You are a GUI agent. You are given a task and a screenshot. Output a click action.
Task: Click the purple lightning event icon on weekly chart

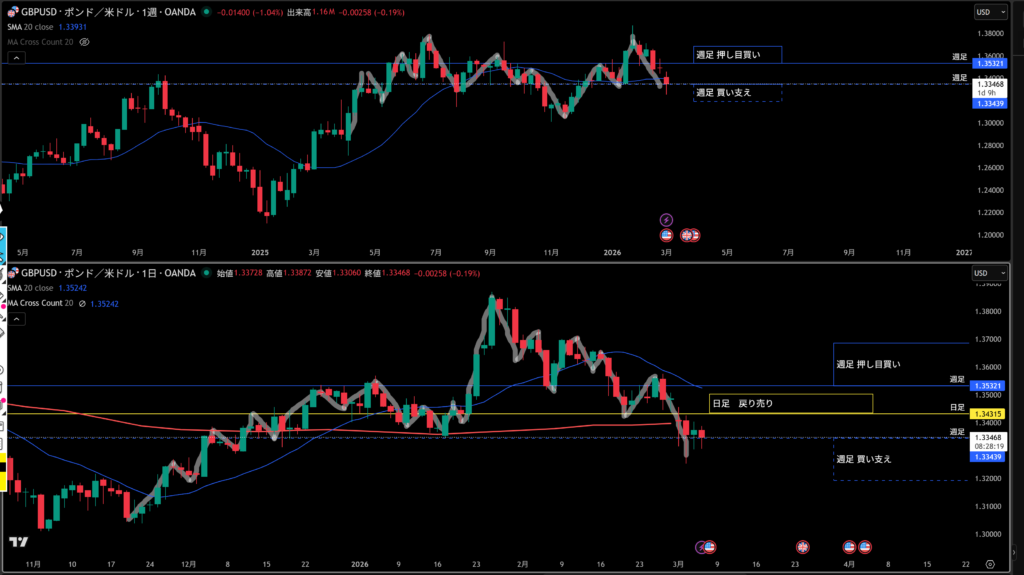(667, 219)
